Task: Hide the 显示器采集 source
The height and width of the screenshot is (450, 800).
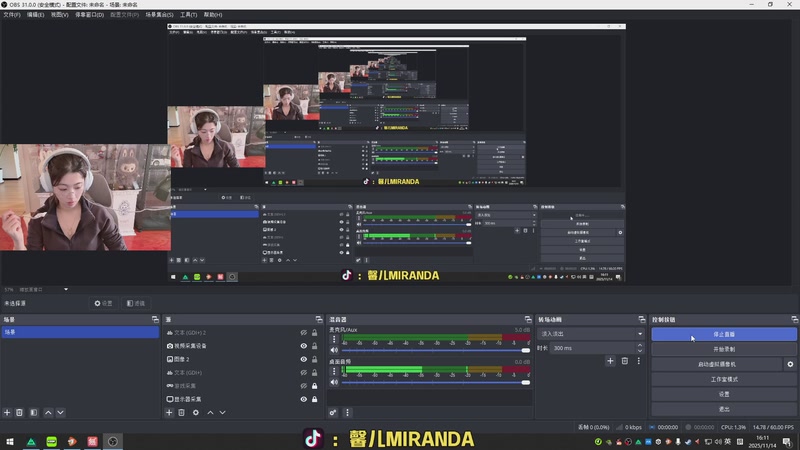Action: [x=304, y=399]
